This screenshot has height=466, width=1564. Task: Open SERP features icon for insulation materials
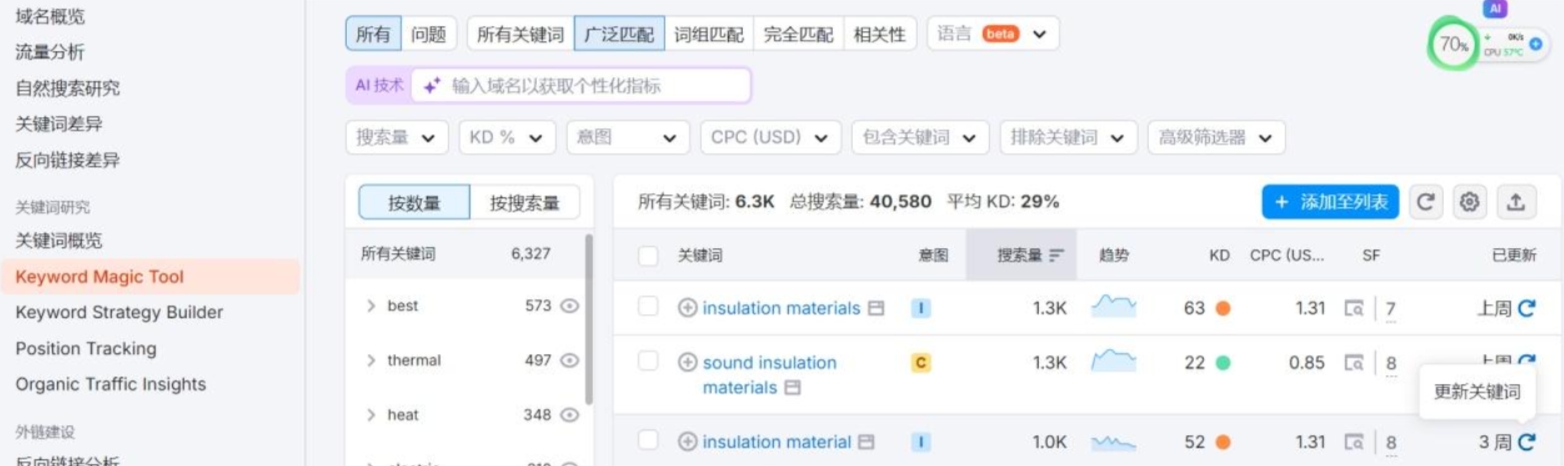(x=1354, y=308)
